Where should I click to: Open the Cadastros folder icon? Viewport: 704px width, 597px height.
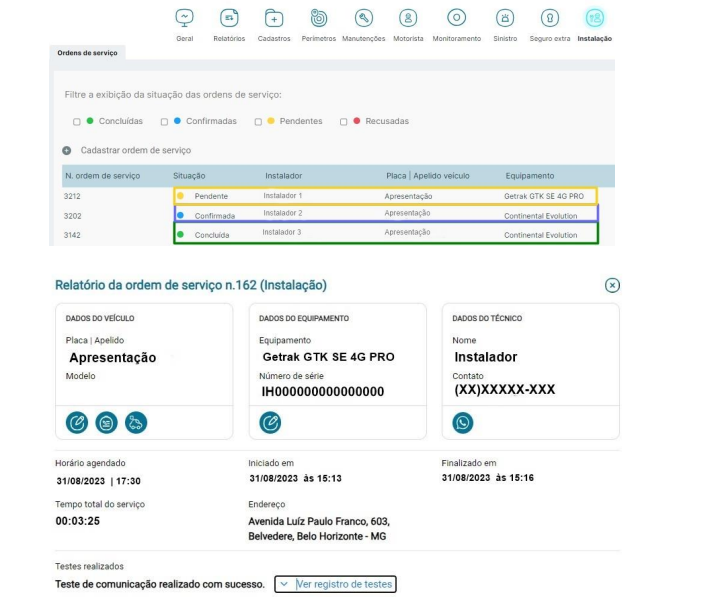coord(274,18)
